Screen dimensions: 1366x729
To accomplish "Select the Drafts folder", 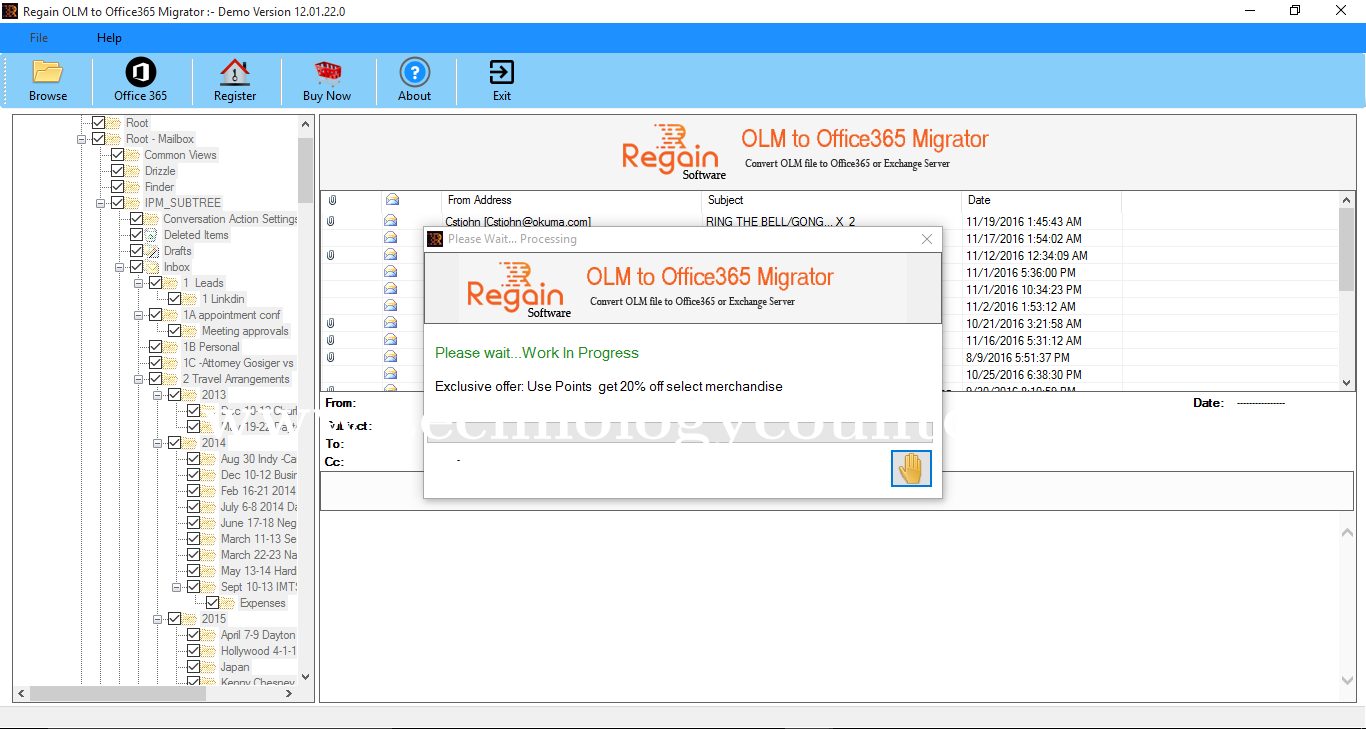I will pos(178,251).
